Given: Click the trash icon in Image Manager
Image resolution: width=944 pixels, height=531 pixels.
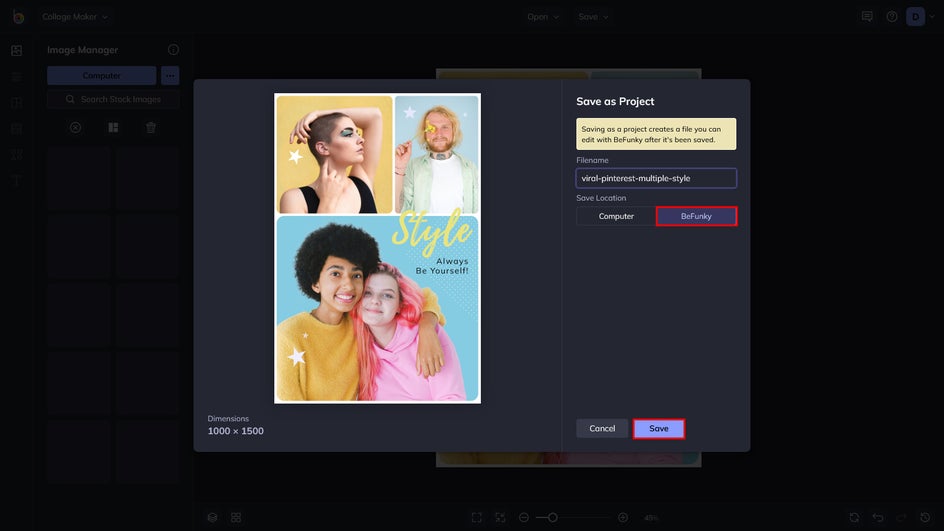Looking at the screenshot, I should [x=151, y=128].
